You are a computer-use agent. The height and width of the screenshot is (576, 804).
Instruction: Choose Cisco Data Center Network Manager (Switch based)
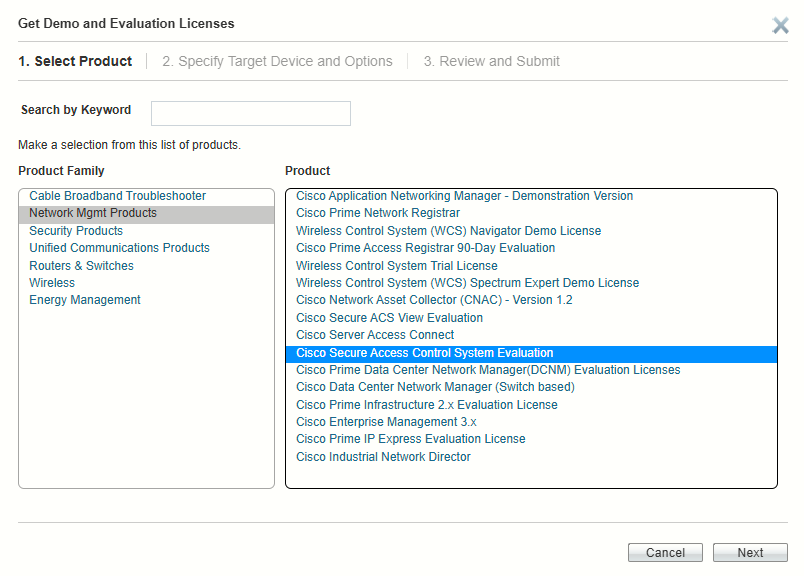click(x=531, y=387)
